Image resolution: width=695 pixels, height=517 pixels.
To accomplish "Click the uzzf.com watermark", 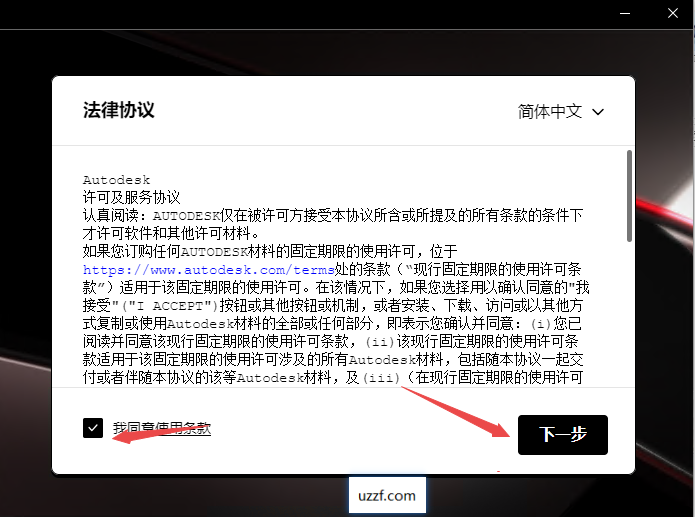I will (388, 495).
